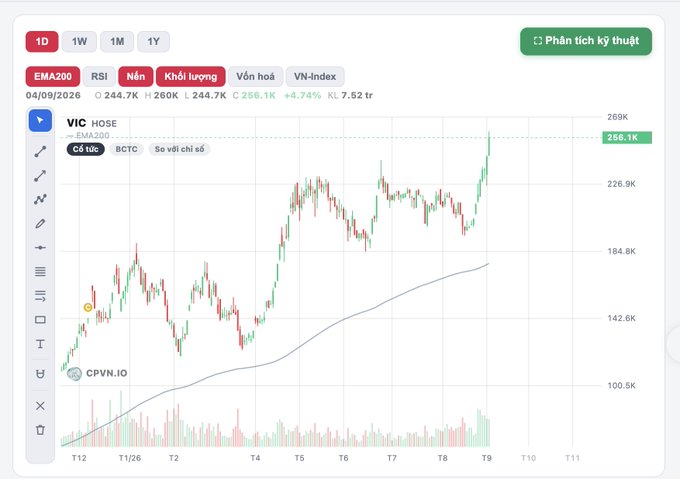The width and height of the screenshot is (680, 479).
Task: Select the parallel lines Fibonacci tool
Action: click(40, 272)
